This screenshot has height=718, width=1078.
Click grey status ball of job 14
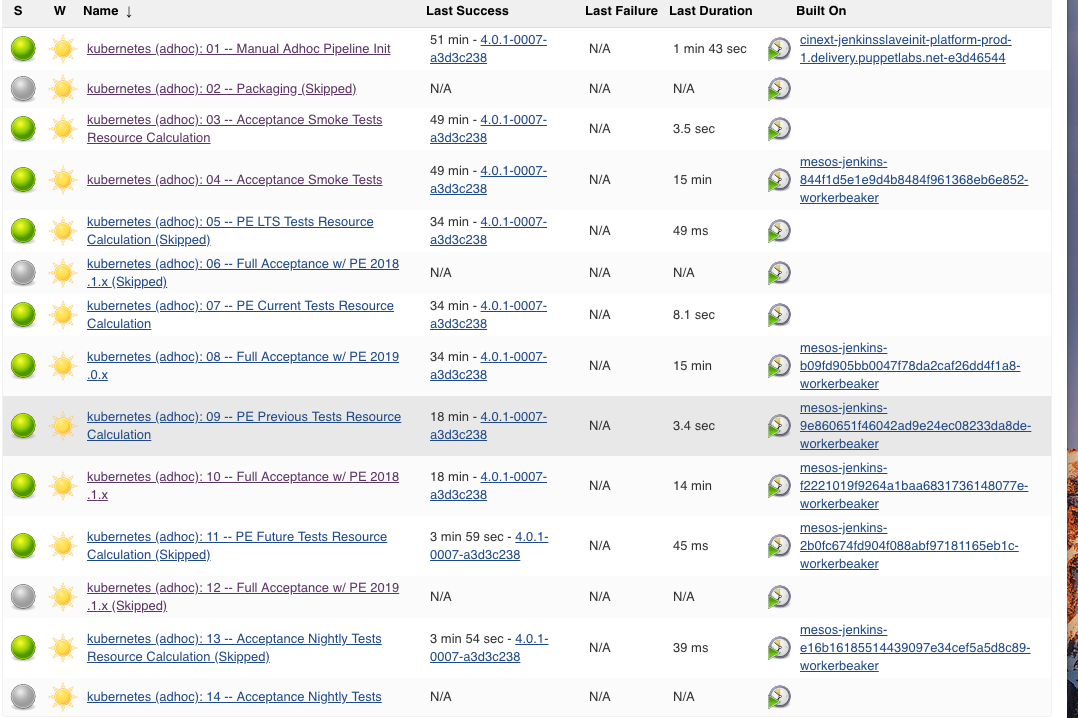click(x=23, y=697)
